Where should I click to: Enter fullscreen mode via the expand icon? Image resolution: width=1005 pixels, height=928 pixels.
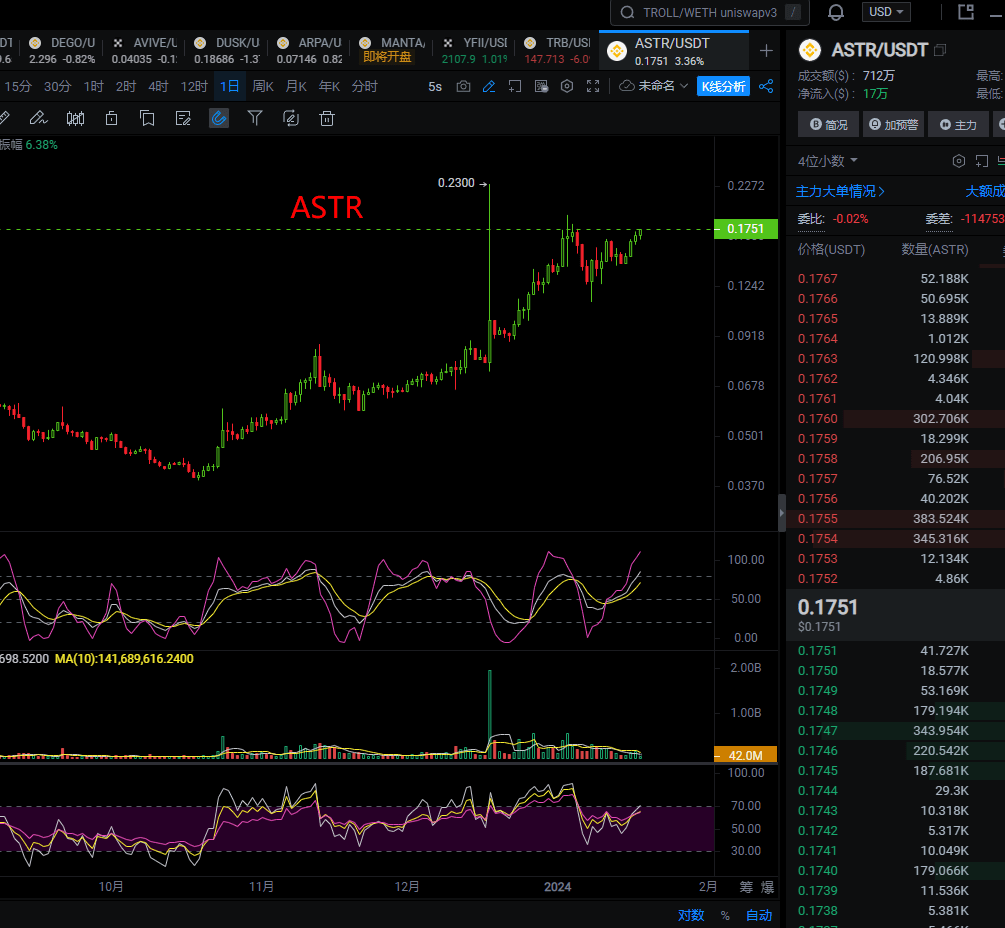[x=593, y=86]
